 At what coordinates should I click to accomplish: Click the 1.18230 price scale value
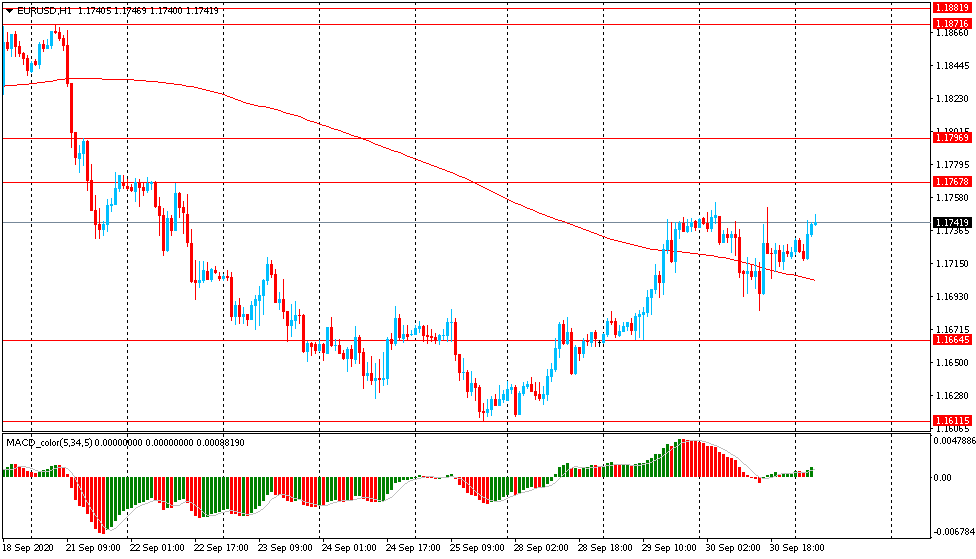953,98
